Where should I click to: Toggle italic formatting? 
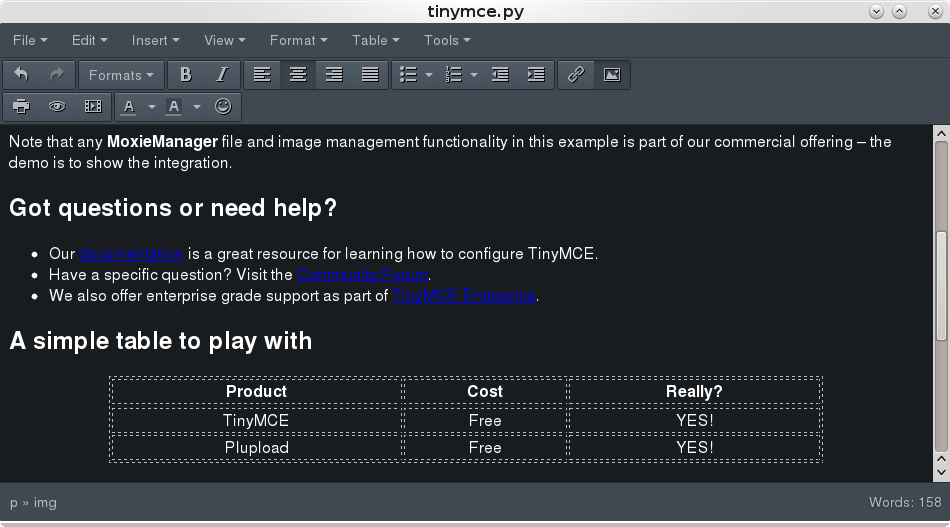tap(222, 75)
